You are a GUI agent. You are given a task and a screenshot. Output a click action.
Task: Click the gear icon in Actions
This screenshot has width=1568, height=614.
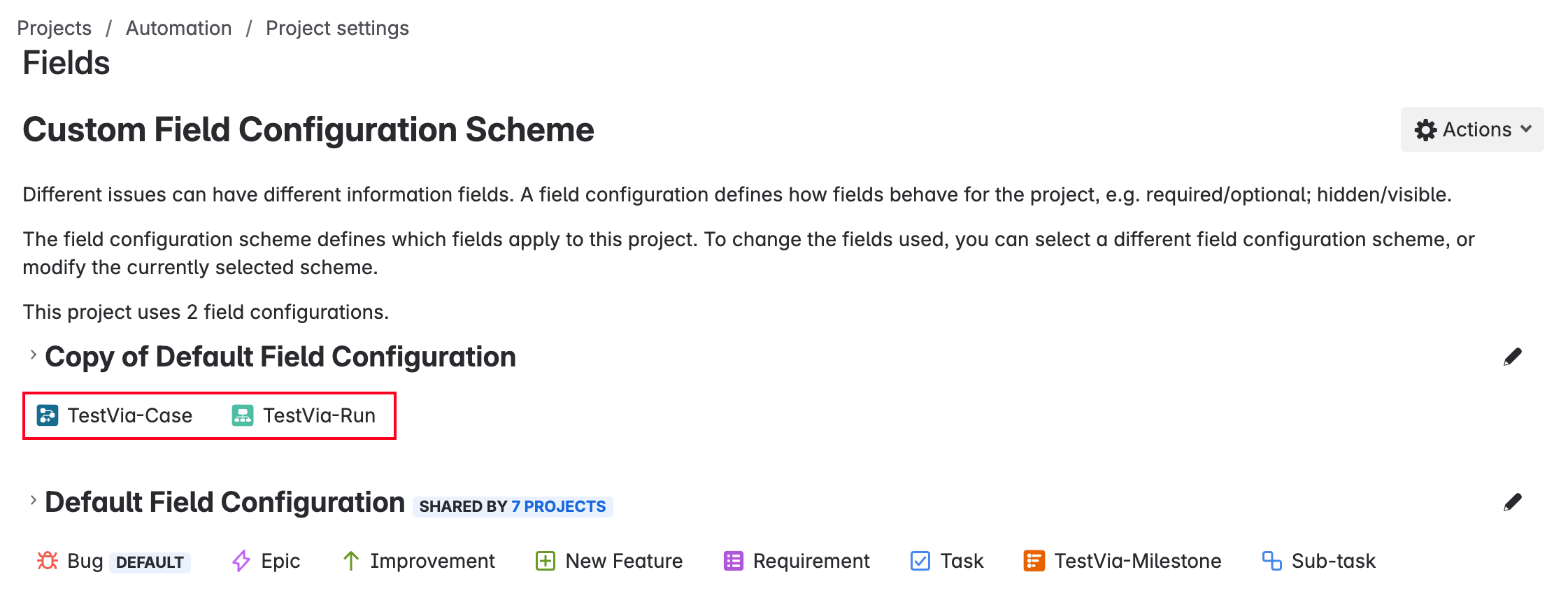click(1425, 130)
